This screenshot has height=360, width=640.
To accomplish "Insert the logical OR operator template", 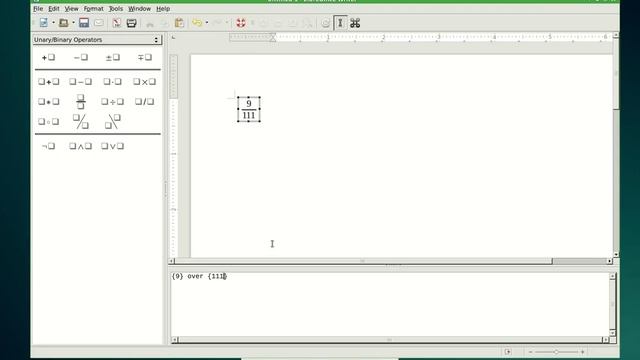I will tap(113, 146).
